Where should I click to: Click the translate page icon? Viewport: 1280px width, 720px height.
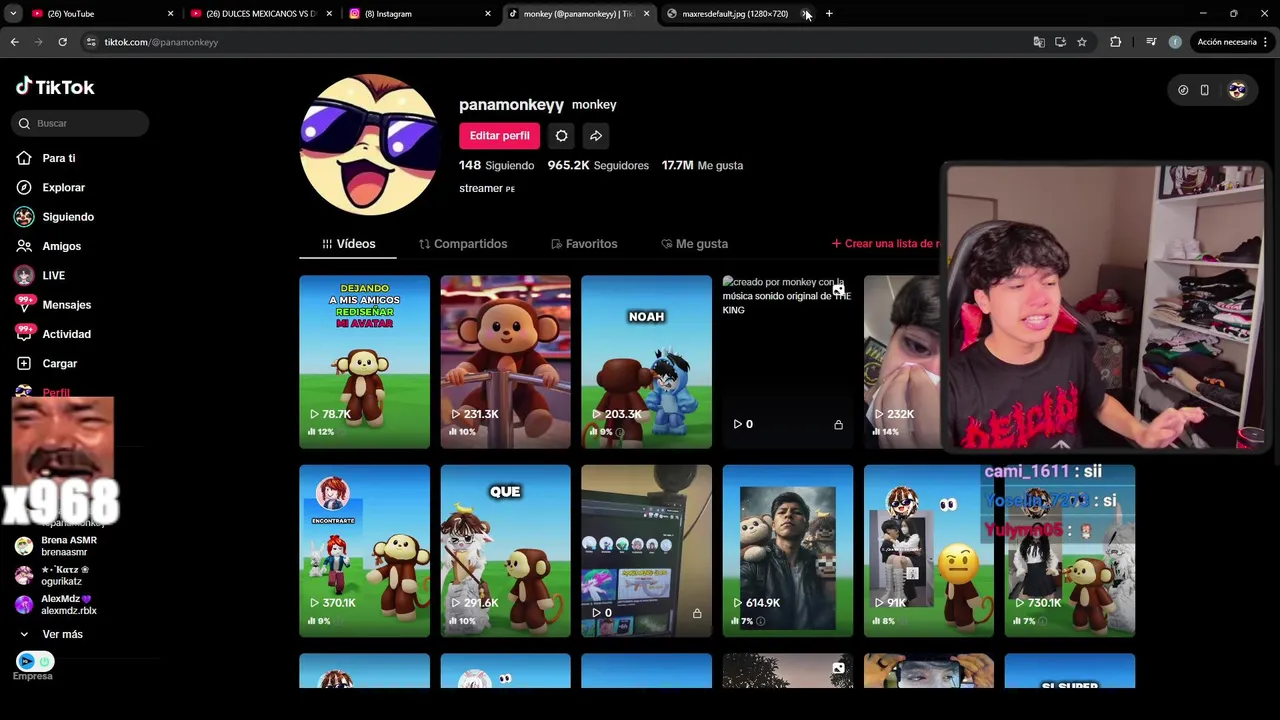tap(1039, 42)
